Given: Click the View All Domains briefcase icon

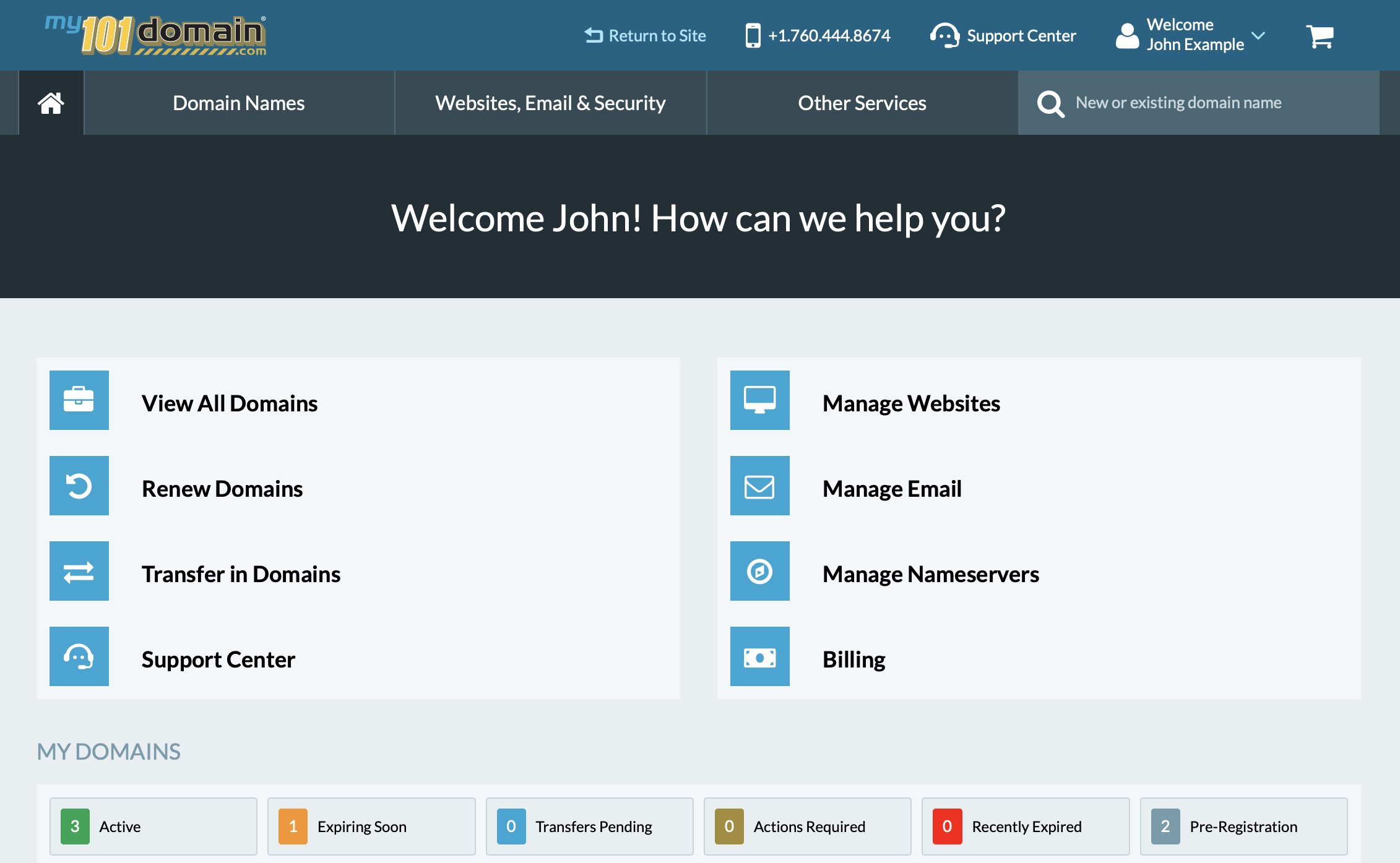Looking at the screenshot, I should pyautogui.click(x=79, y=400).
